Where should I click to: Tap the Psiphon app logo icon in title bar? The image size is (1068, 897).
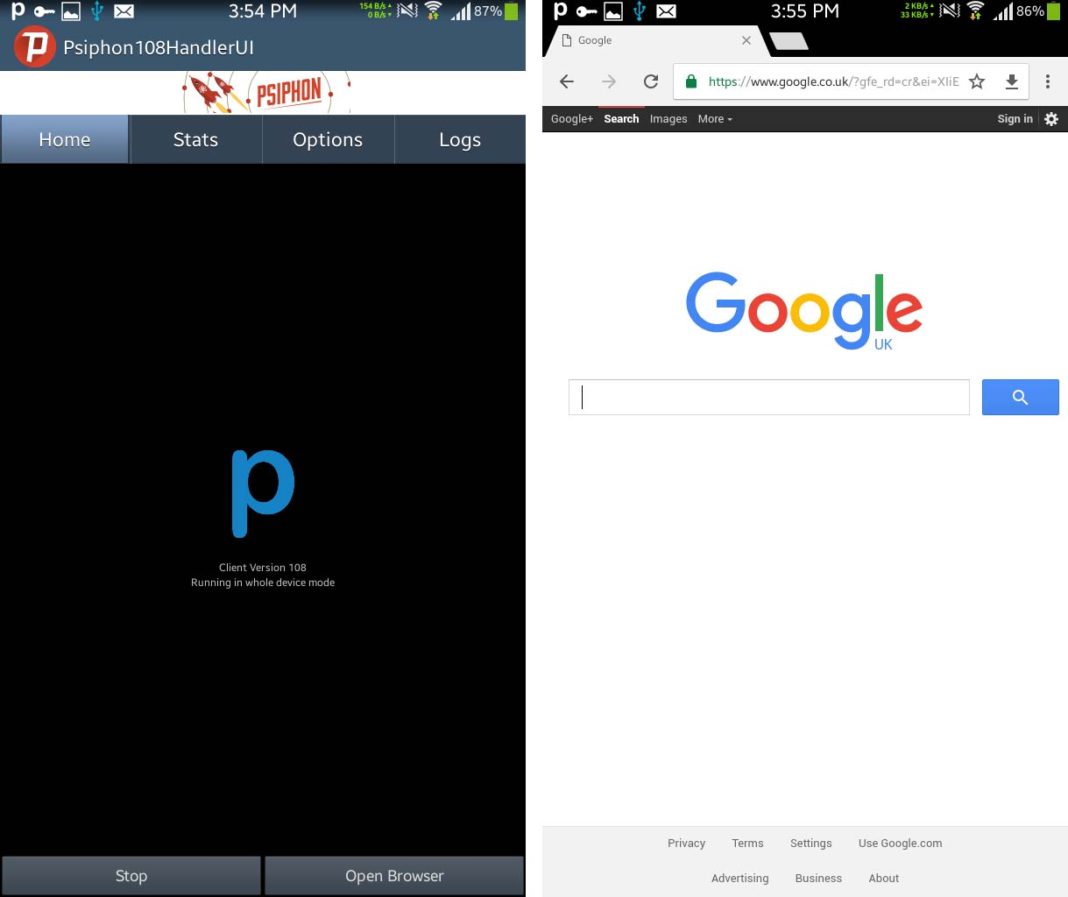click(35, 46)
